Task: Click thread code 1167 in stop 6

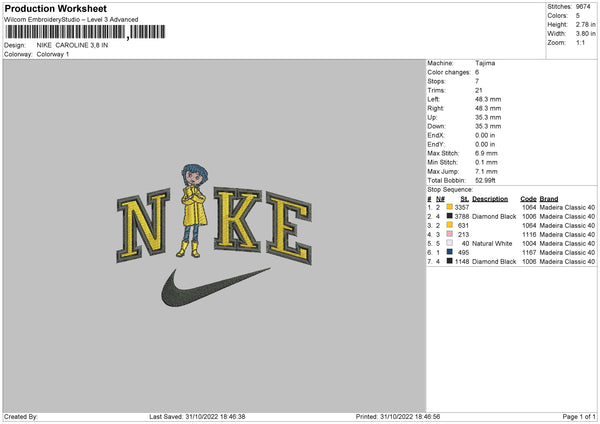Action: tap(529, 253)
